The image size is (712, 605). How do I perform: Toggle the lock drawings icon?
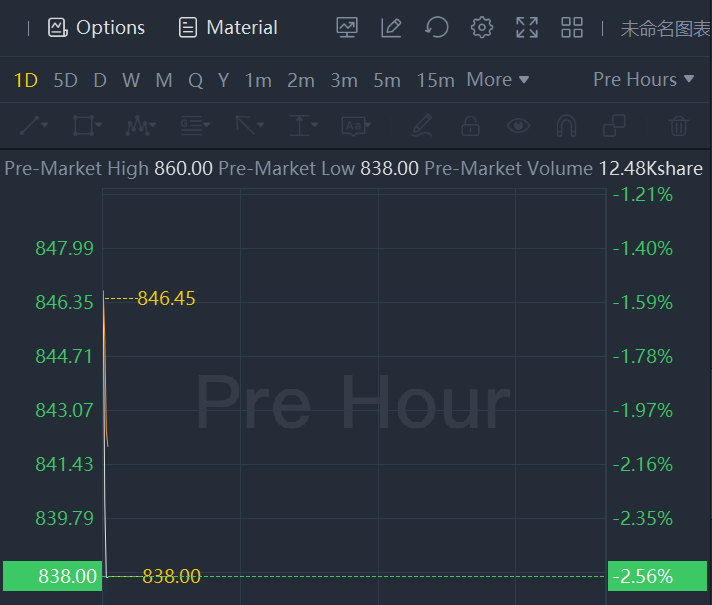tap(469, 126)
